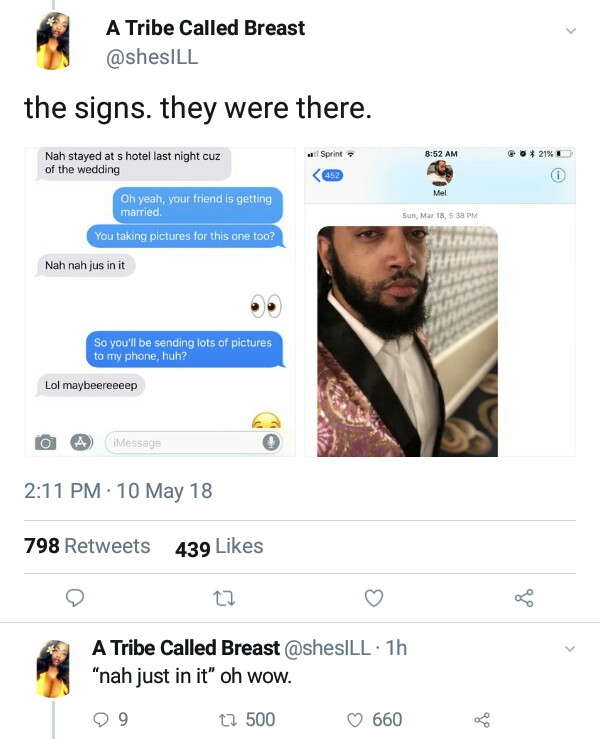Open the @shesILL profile handle
The height and width of the screenshot is (739, 600).
tap(152, 57)
